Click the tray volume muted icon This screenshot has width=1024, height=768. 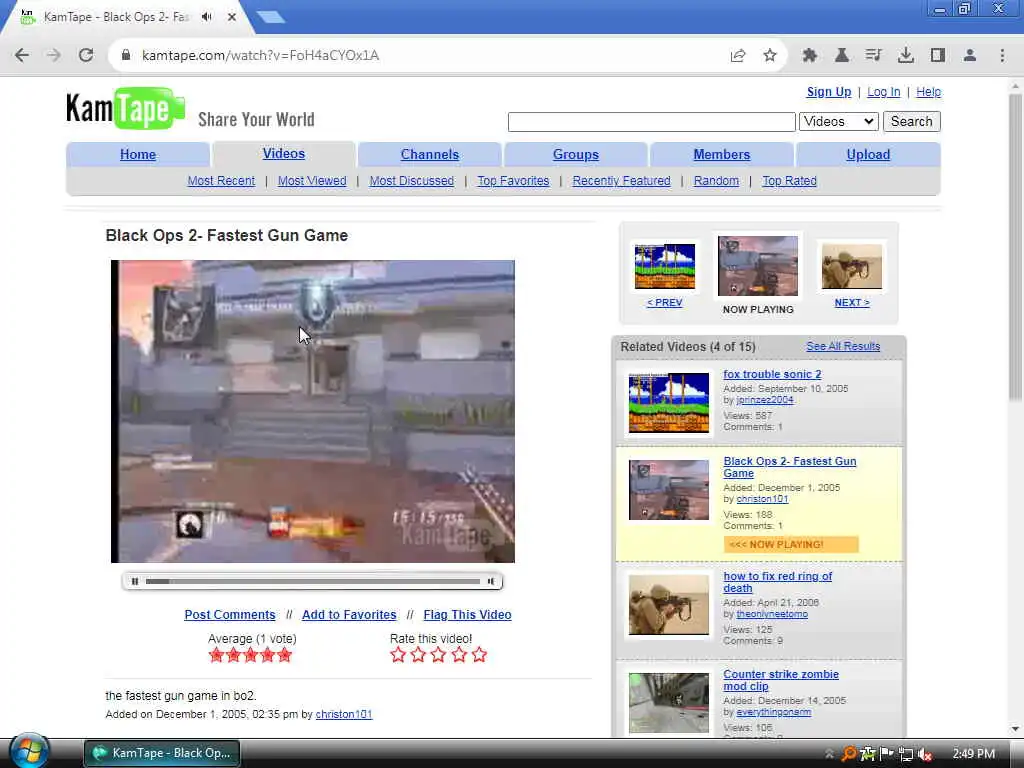(x=925, y=754)
